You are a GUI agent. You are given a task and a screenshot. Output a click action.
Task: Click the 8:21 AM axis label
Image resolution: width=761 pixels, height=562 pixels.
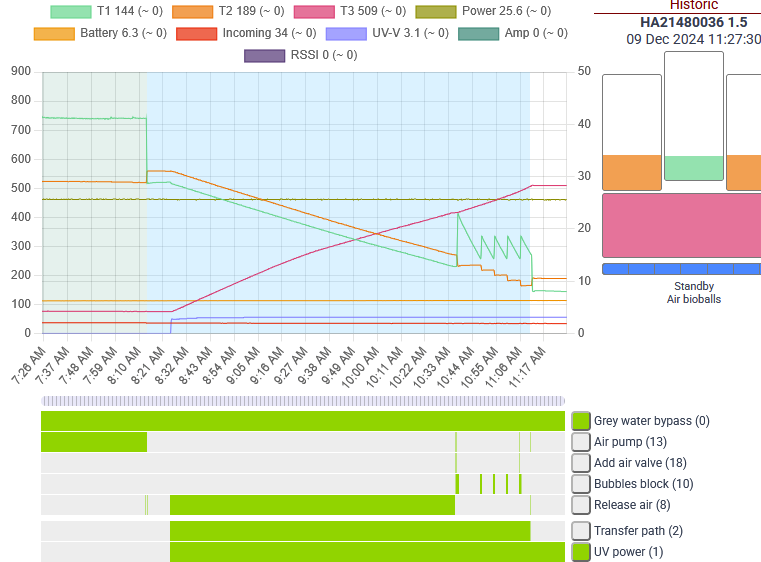click(x=148, y=366)
